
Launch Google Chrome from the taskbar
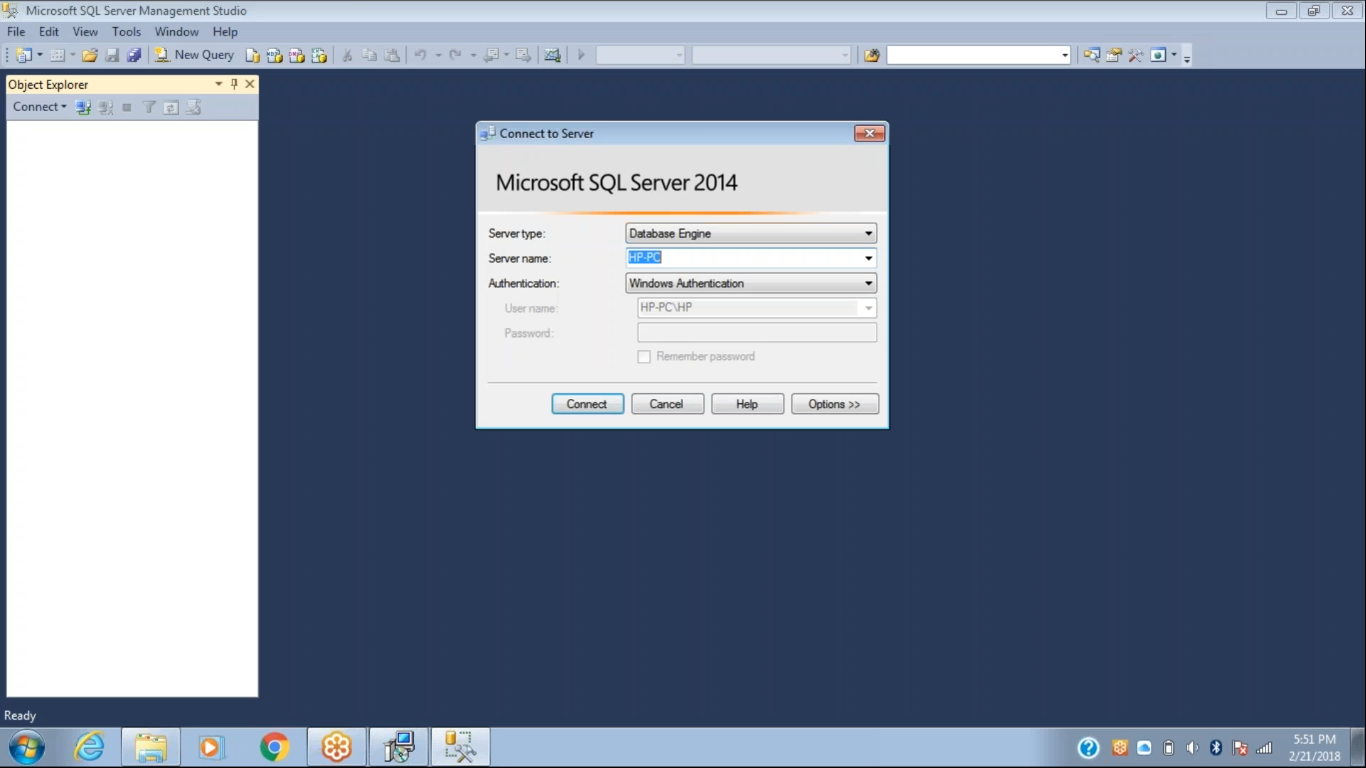[x=274, y=747]
